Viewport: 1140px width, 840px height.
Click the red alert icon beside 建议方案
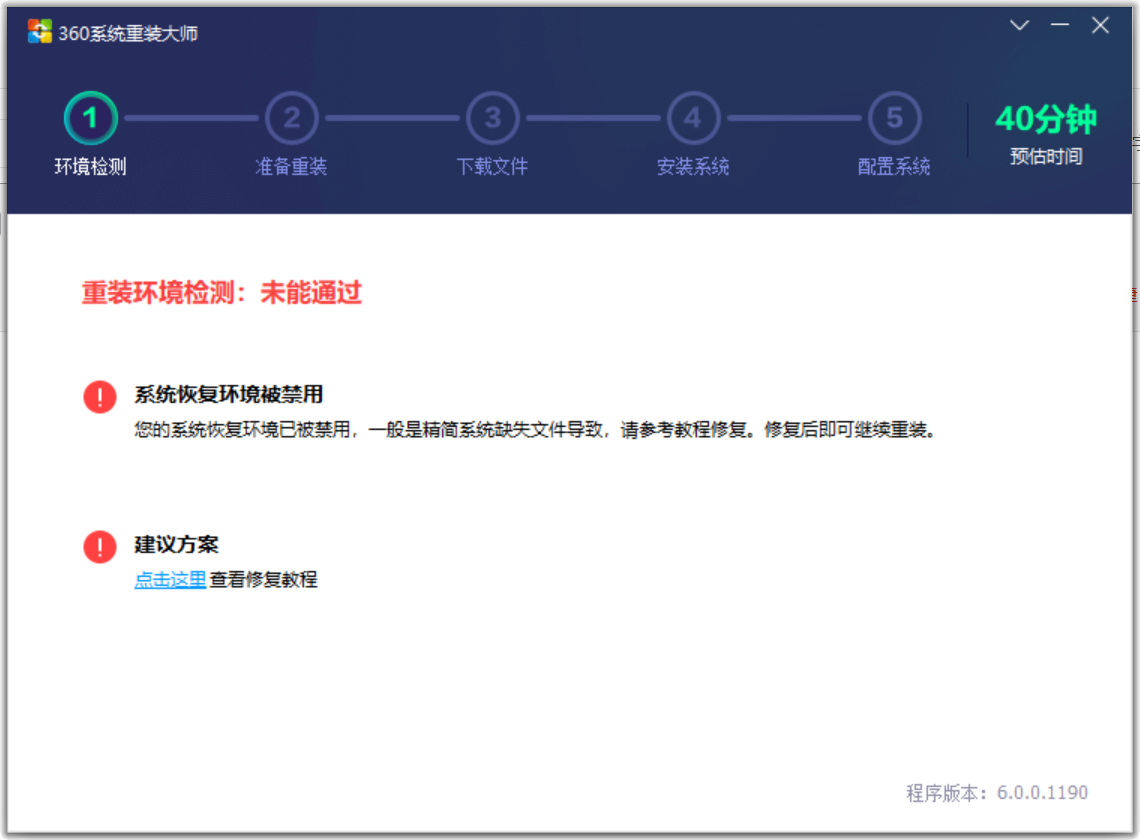(x=100, y=546)
